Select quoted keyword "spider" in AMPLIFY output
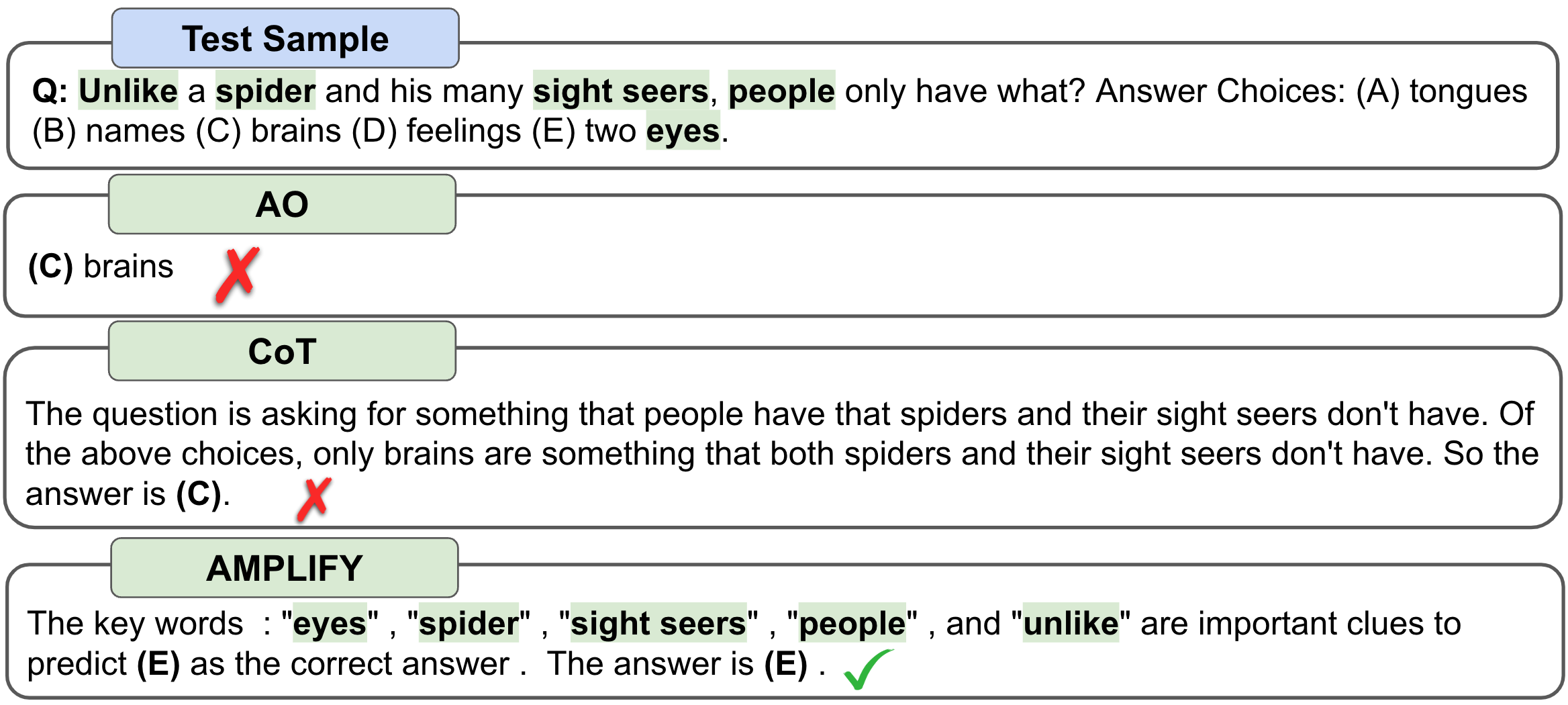This screenshot has height=705, width=1568. pos(469,624)
